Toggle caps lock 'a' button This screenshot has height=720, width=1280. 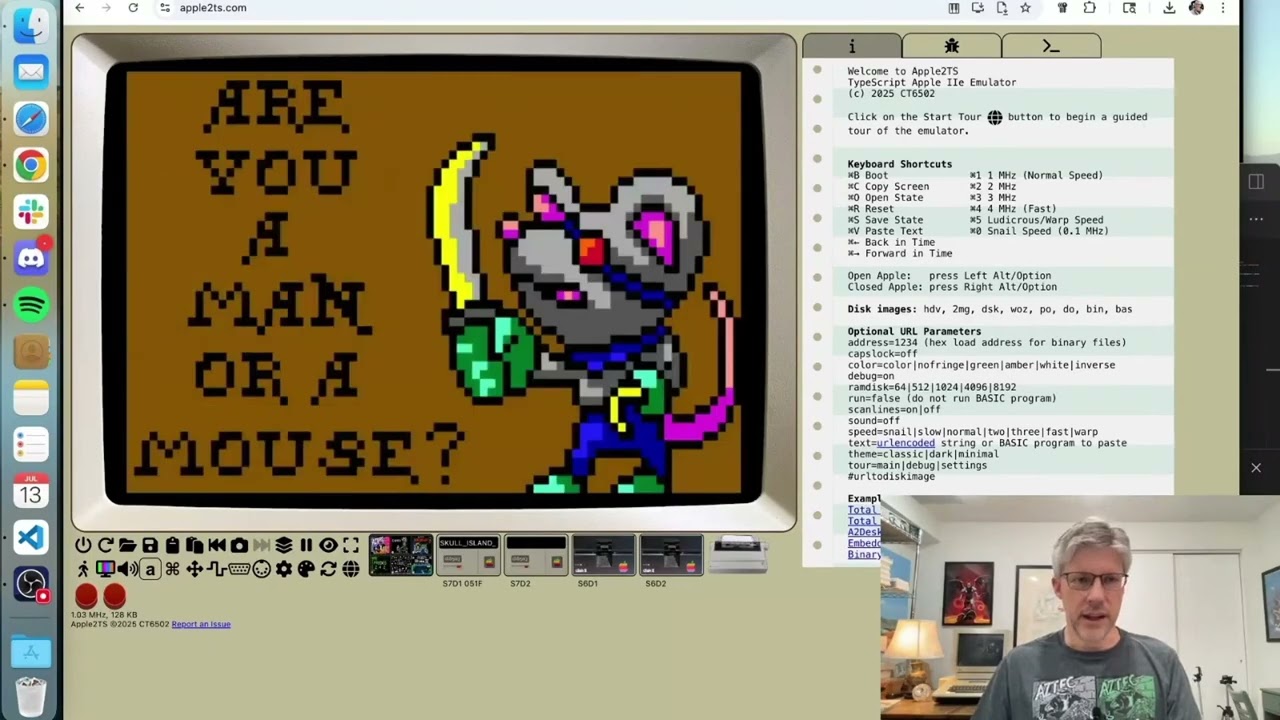pyautogui.click(x=150, y=569)
